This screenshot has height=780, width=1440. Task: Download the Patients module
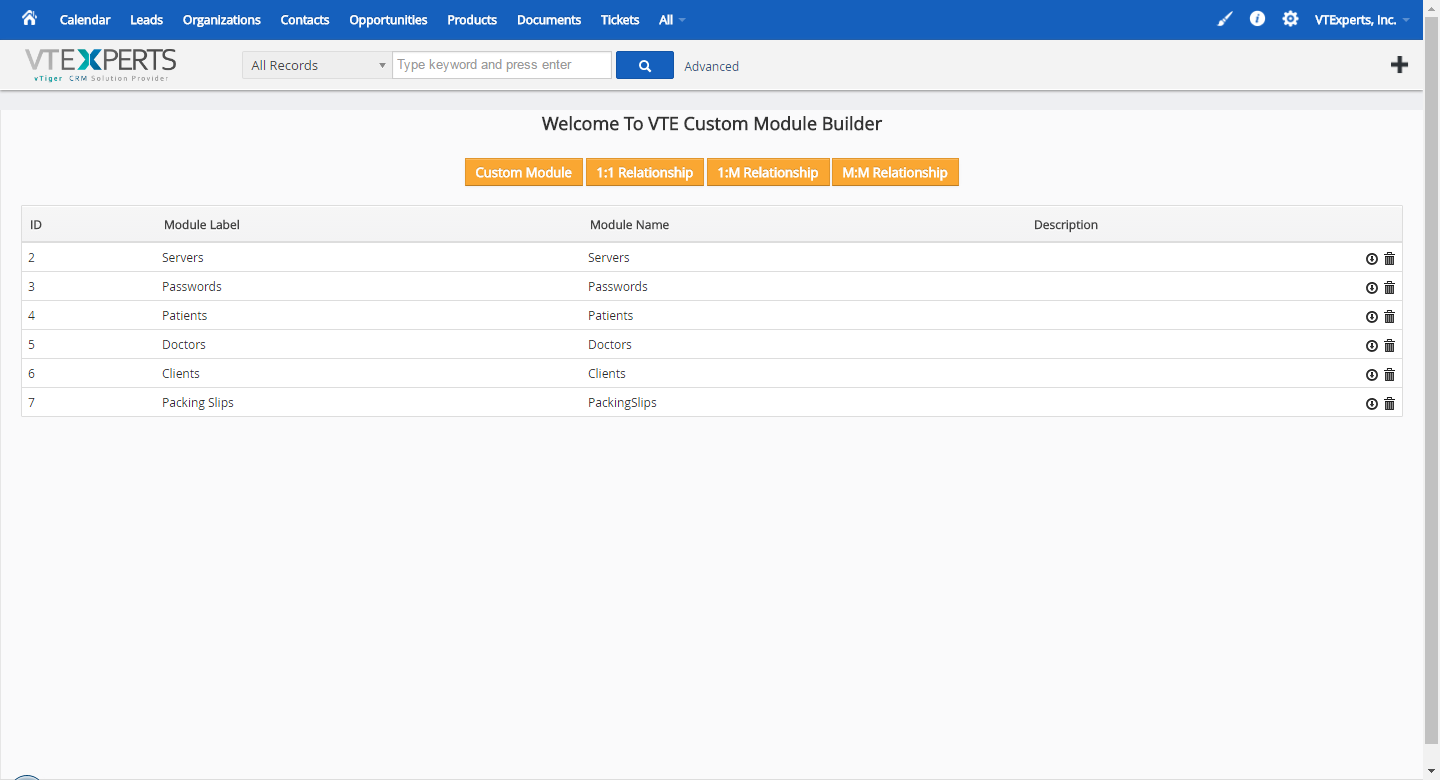[1372, 317]
